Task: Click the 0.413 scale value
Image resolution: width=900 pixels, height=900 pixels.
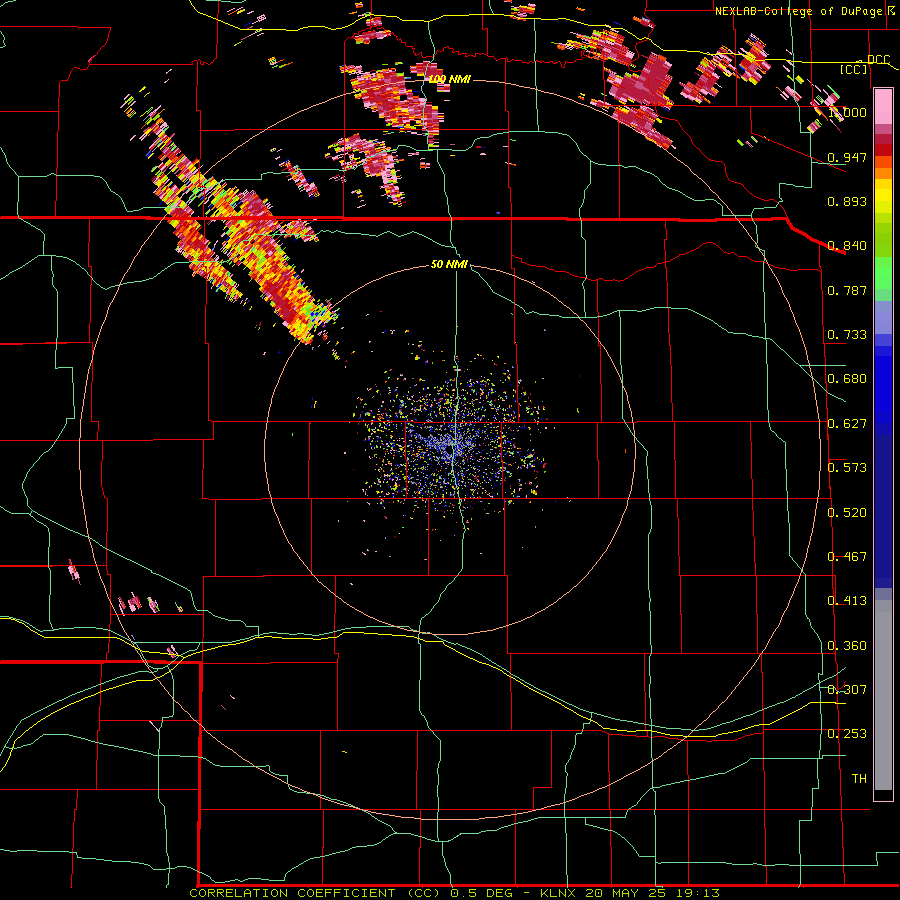Action: (847, 601)
